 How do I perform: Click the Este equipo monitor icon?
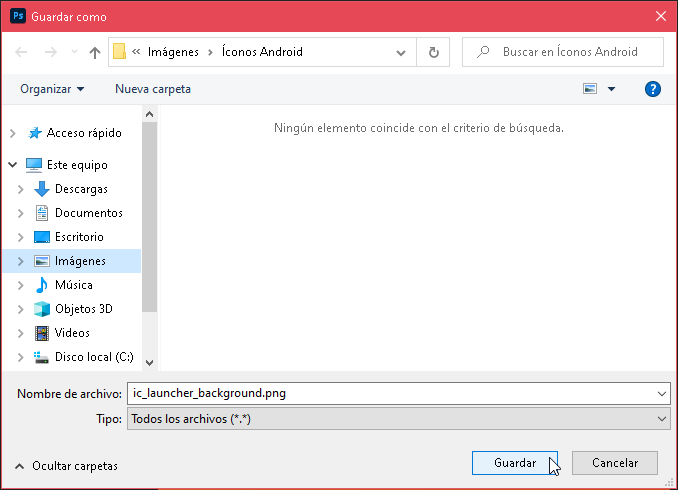coord(34,165)
